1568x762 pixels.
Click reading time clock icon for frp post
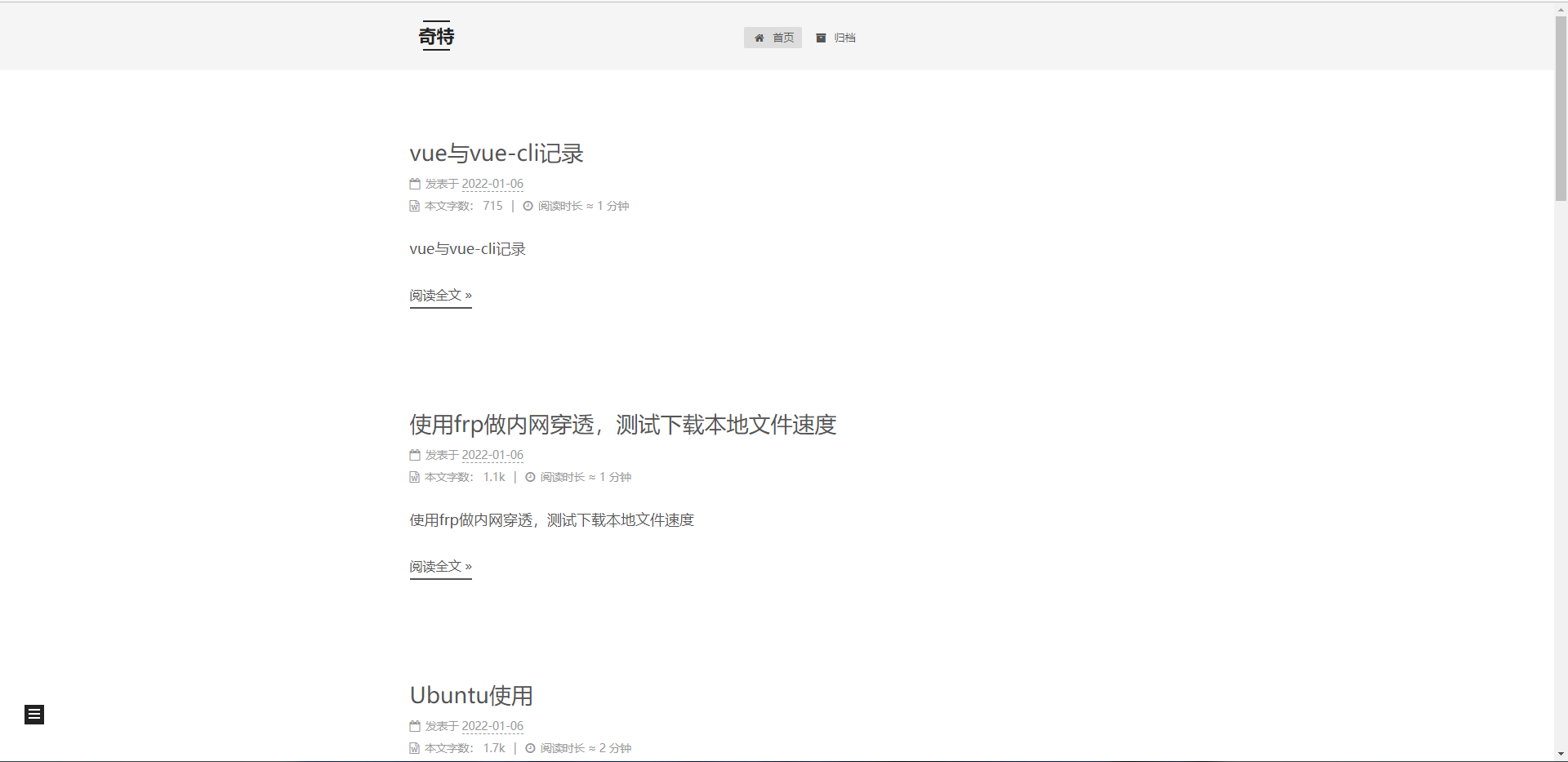[530, 477]
